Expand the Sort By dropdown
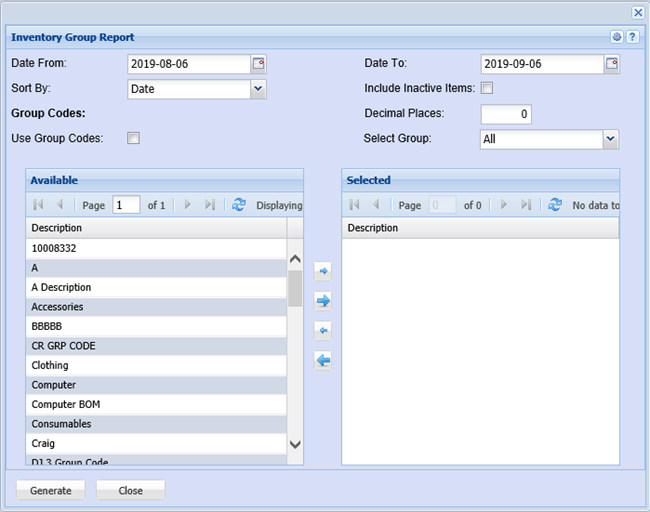The width and height of the screenshot is (650, 512). click(258, 89)
